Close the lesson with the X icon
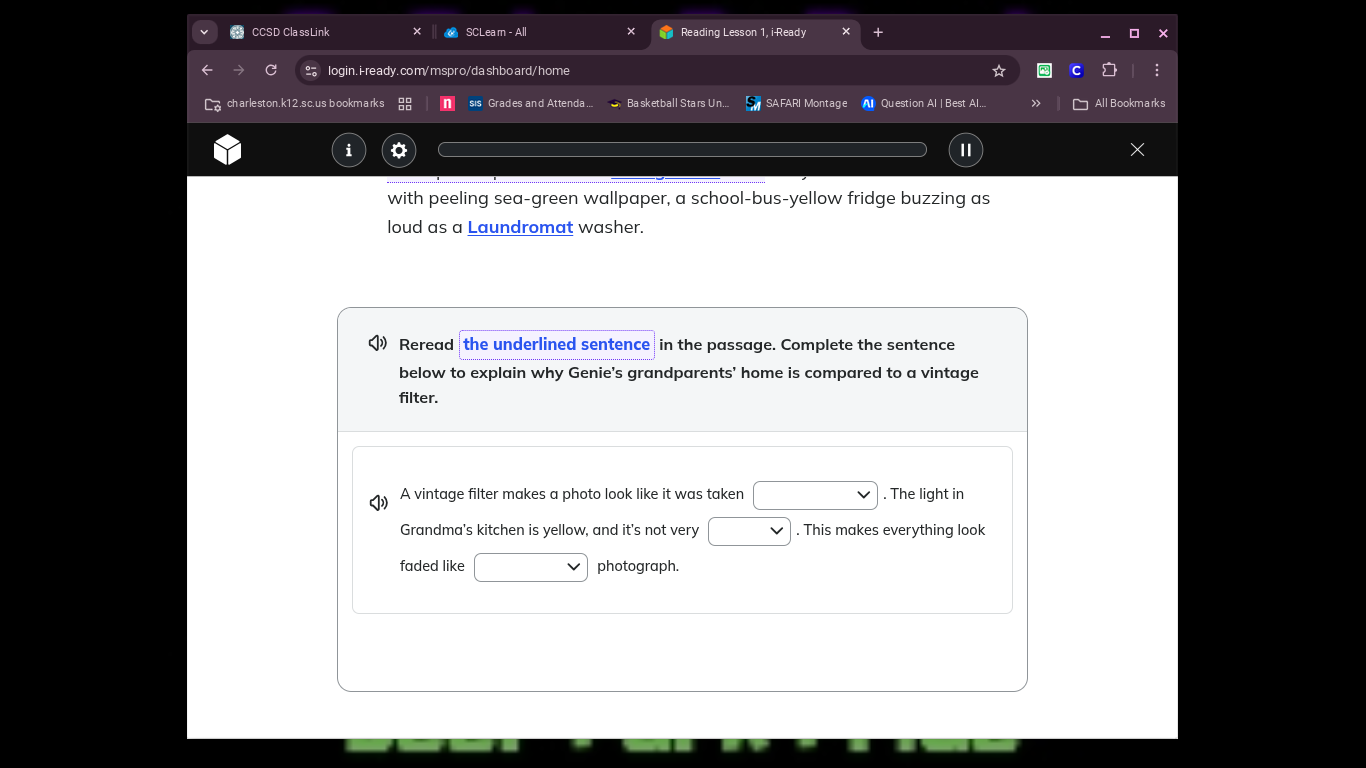This screenshot has width=1366, height=768. 1137,150
